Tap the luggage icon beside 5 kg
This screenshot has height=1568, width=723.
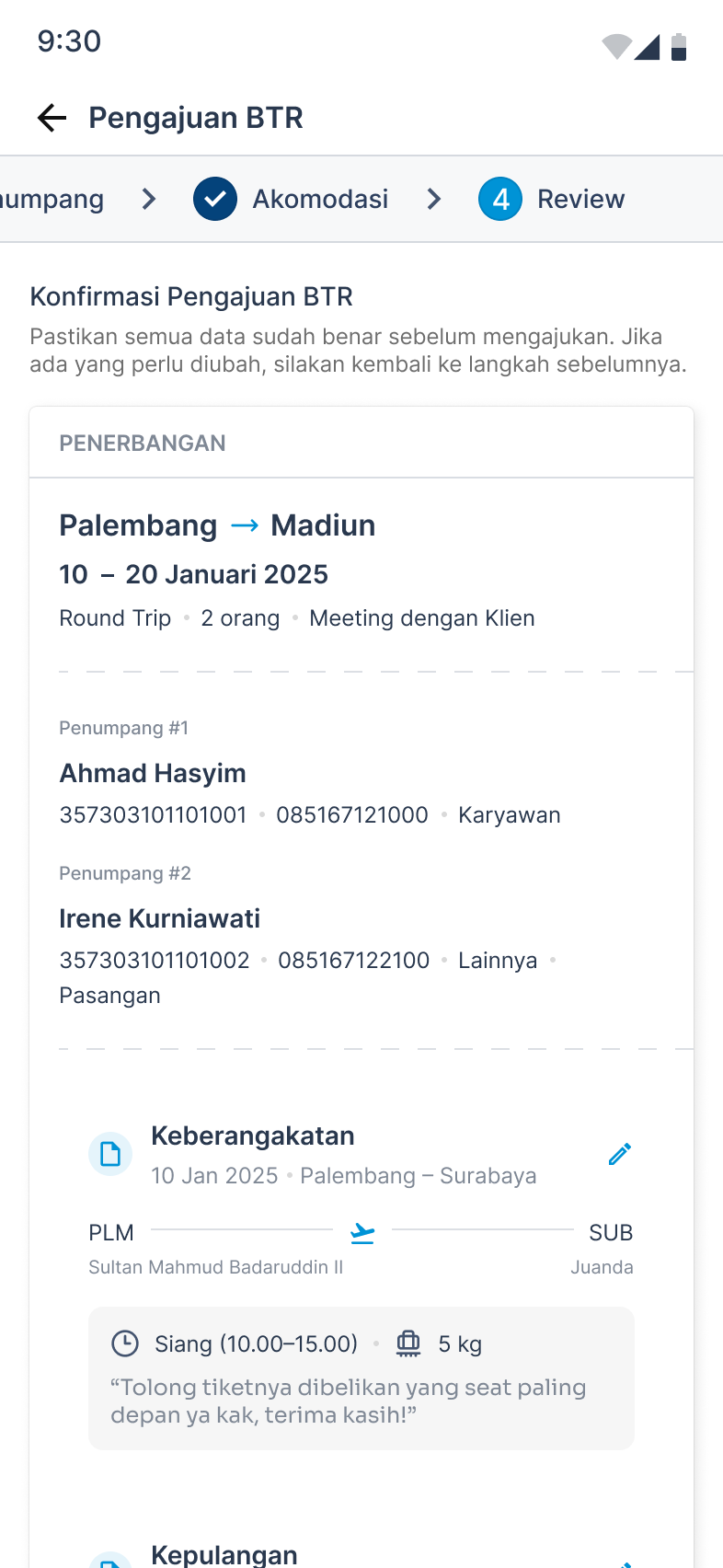click(408, 1343)
